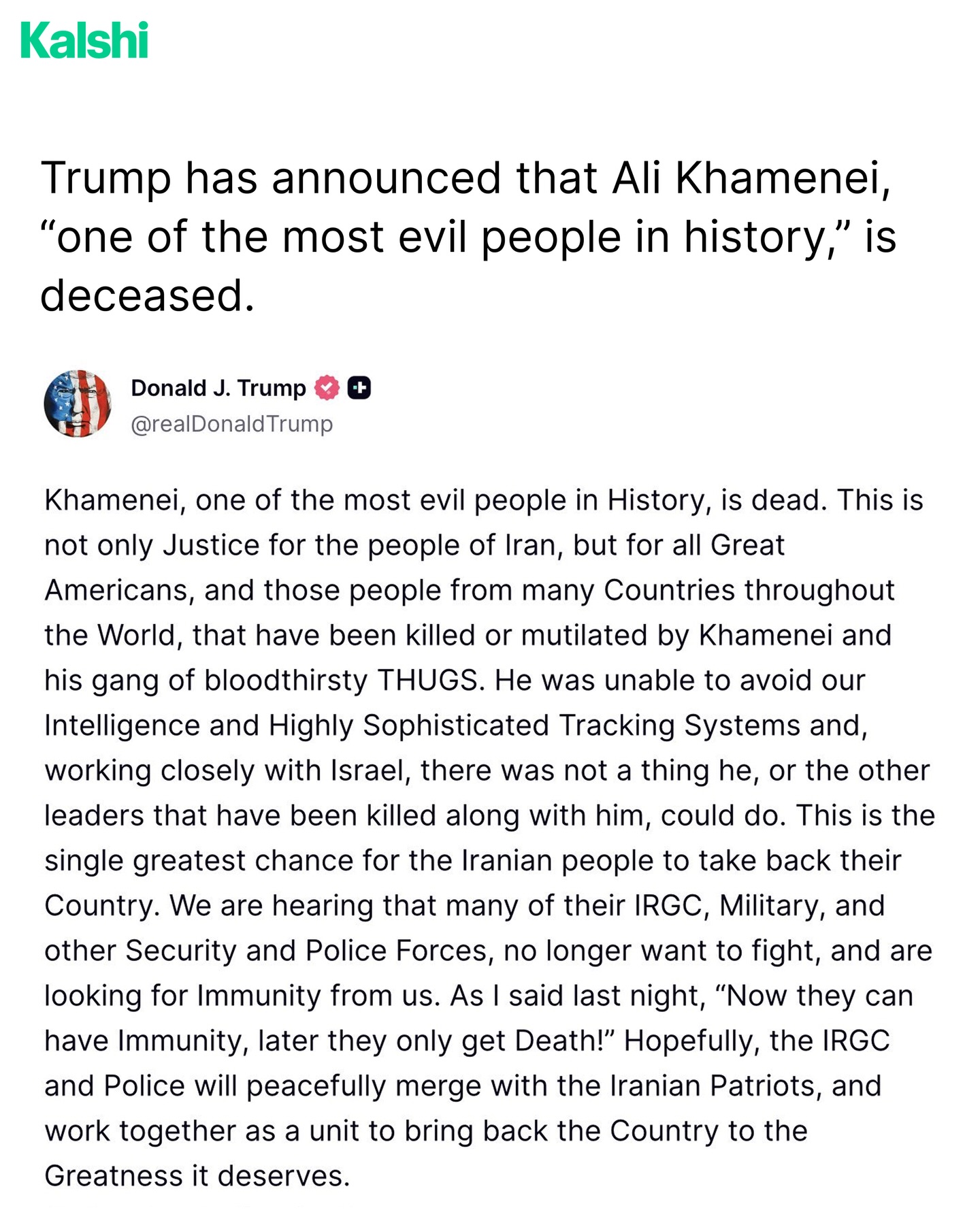Click the final line "Greatness it deserves."
The image size is (980, 1225).
(x=197, y=1176)
